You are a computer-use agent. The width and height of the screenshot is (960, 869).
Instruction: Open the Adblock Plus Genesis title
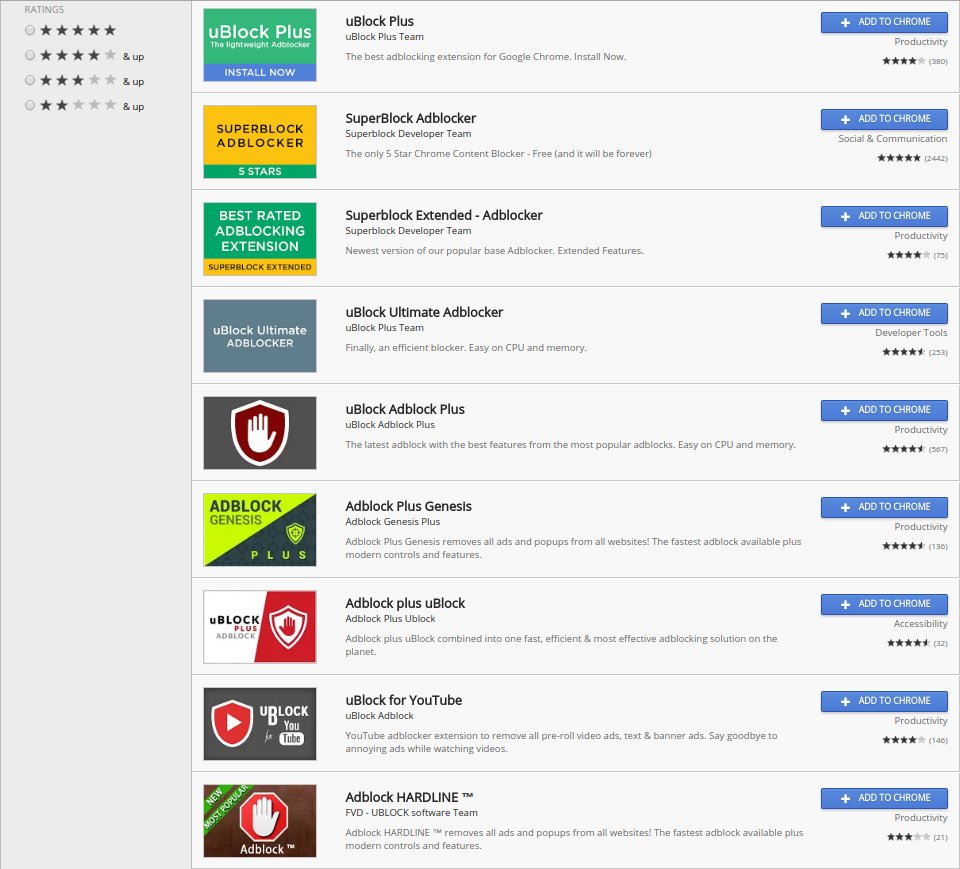[408, 506]
